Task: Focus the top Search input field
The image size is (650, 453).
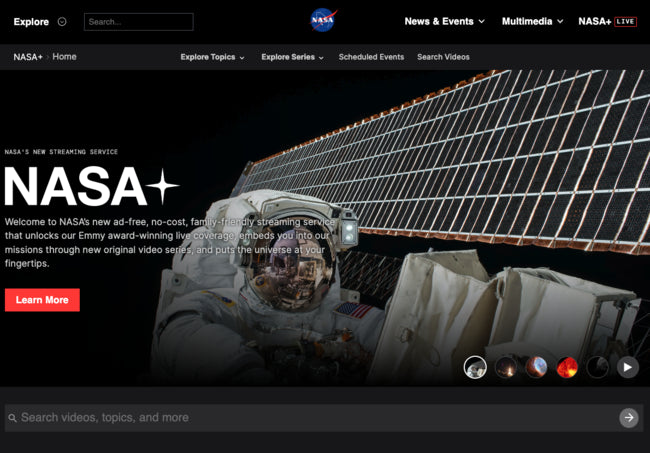Action: [x=138, y=21]
